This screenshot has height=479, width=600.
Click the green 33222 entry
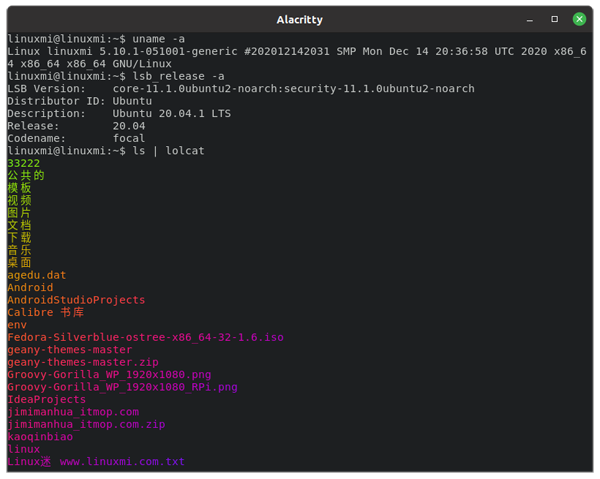click(23, 163)
